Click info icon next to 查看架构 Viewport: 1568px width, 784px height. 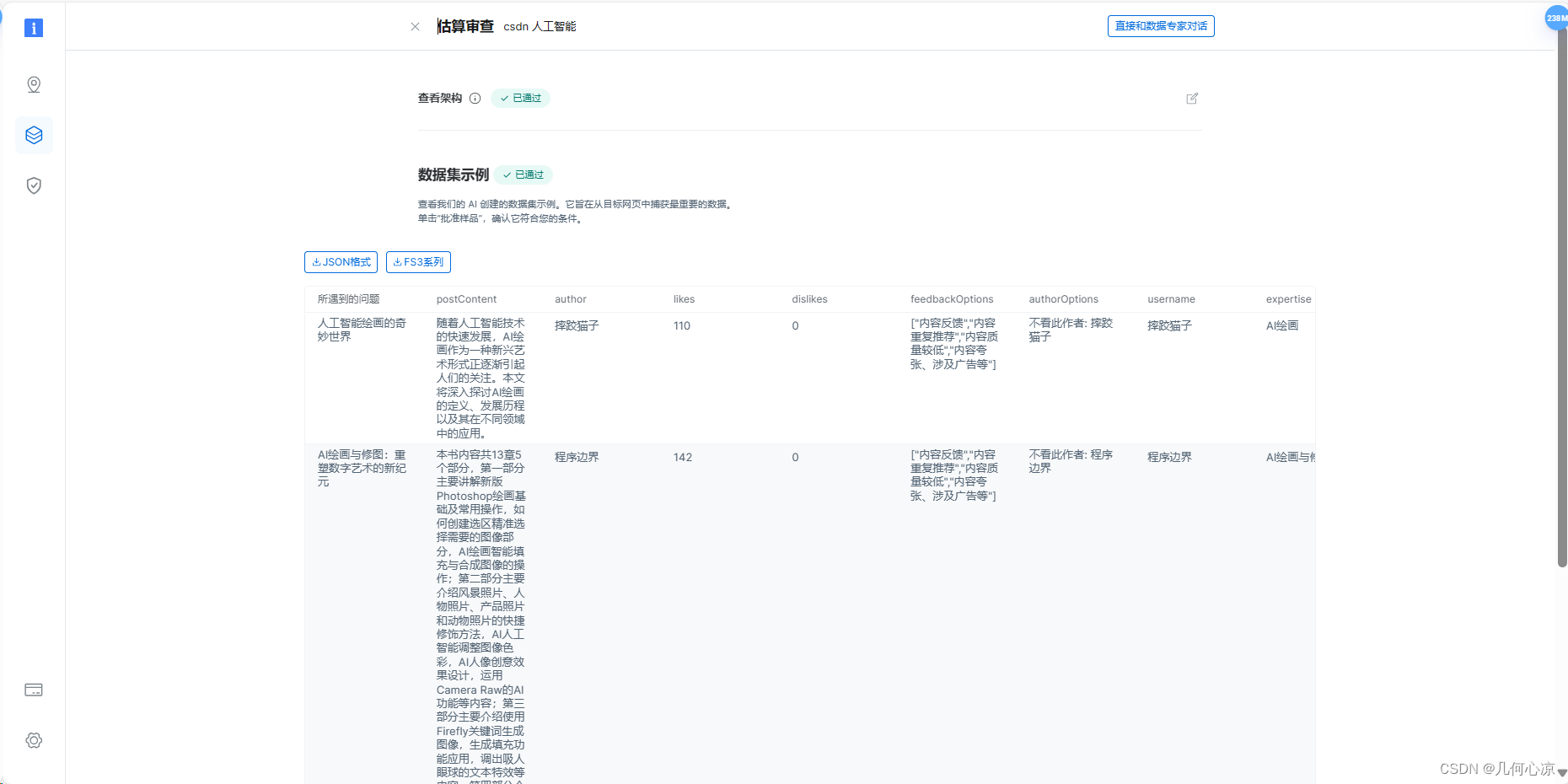click(x=475, y=99)
